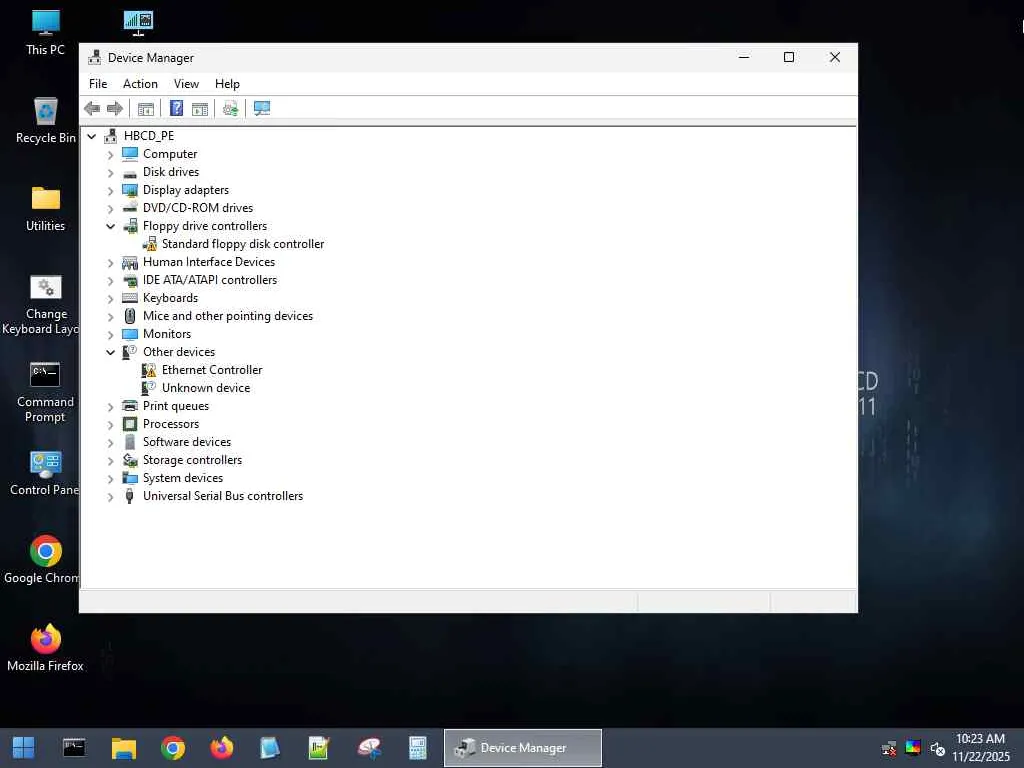Open File Explorer from the taskbar
This screenshot has width=1024, height=768.
click(x=123, y=748)
